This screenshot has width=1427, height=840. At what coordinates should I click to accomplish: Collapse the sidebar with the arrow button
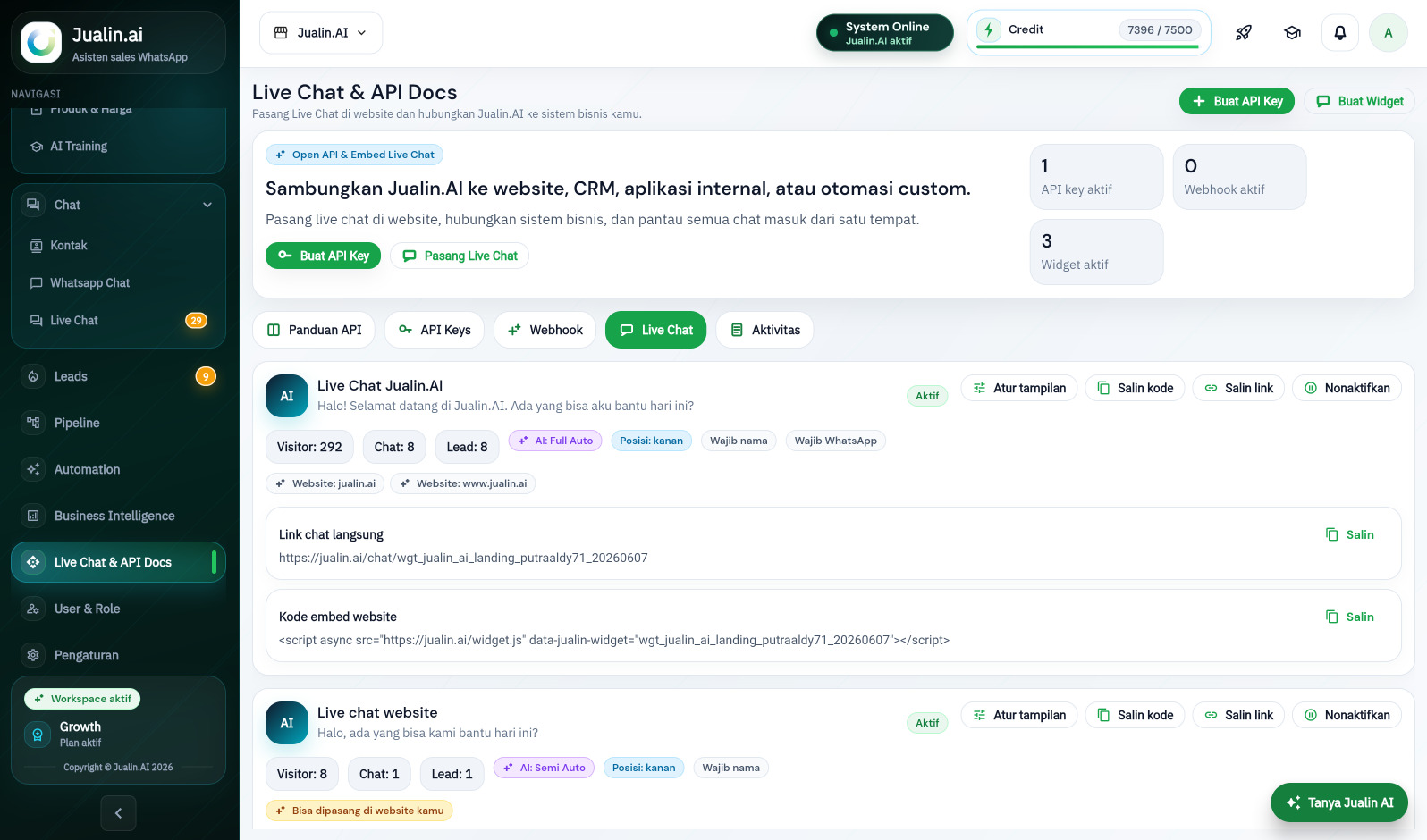pos(118,813)
